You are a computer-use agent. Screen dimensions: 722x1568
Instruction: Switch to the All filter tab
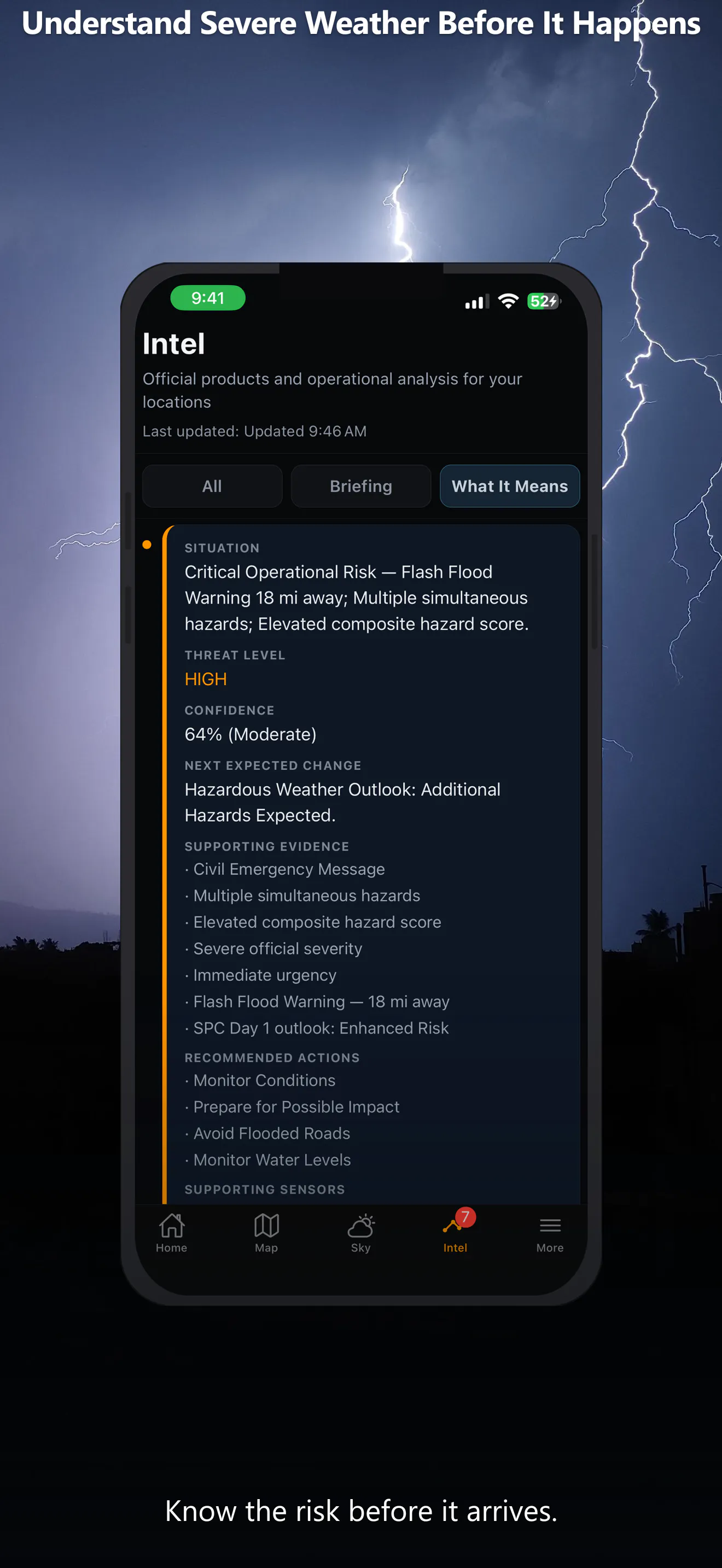[x=212, y=485]
